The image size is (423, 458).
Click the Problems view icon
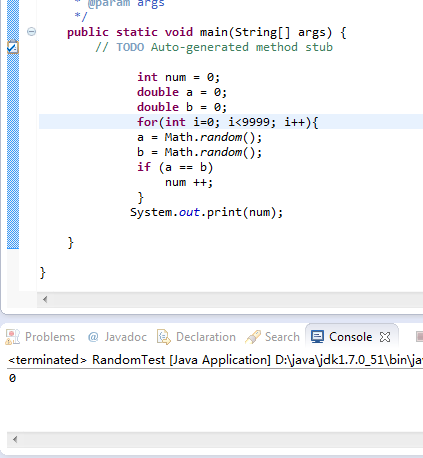click(13, 337)
